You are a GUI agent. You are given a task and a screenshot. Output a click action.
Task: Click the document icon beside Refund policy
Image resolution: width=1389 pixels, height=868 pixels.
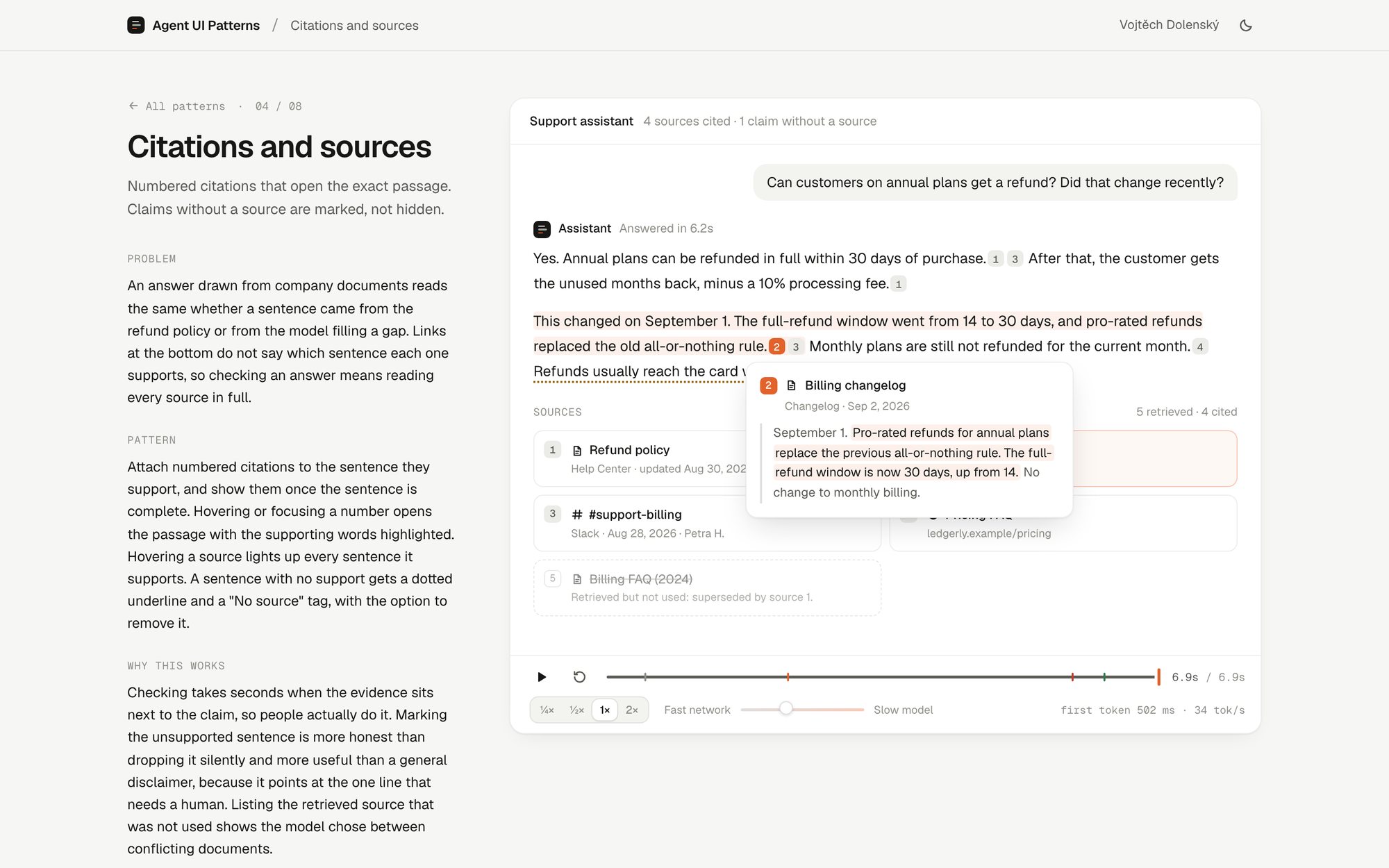577,450
